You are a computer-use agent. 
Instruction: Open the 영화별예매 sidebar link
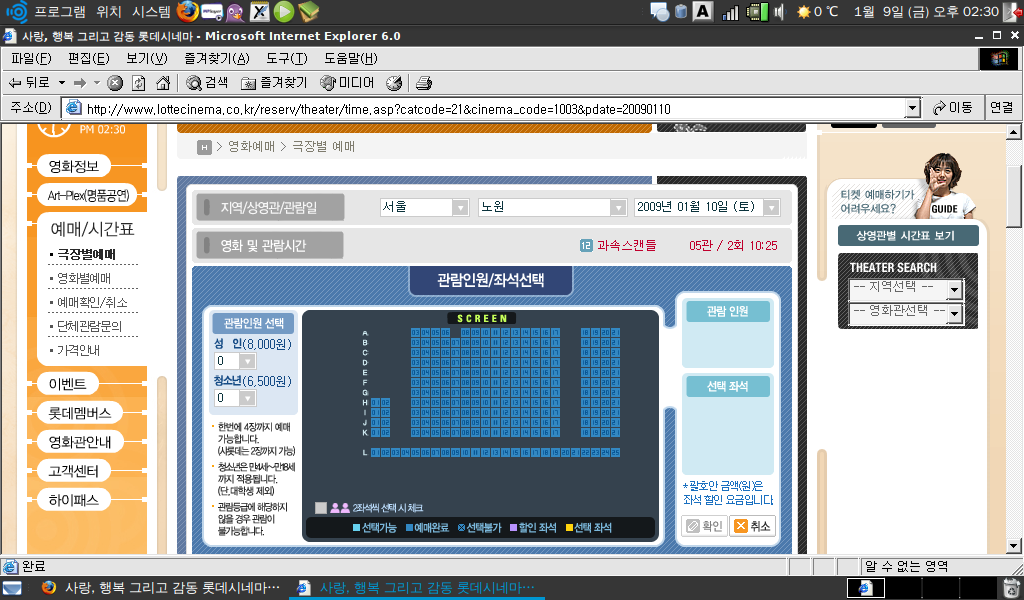tap(84, 279)
